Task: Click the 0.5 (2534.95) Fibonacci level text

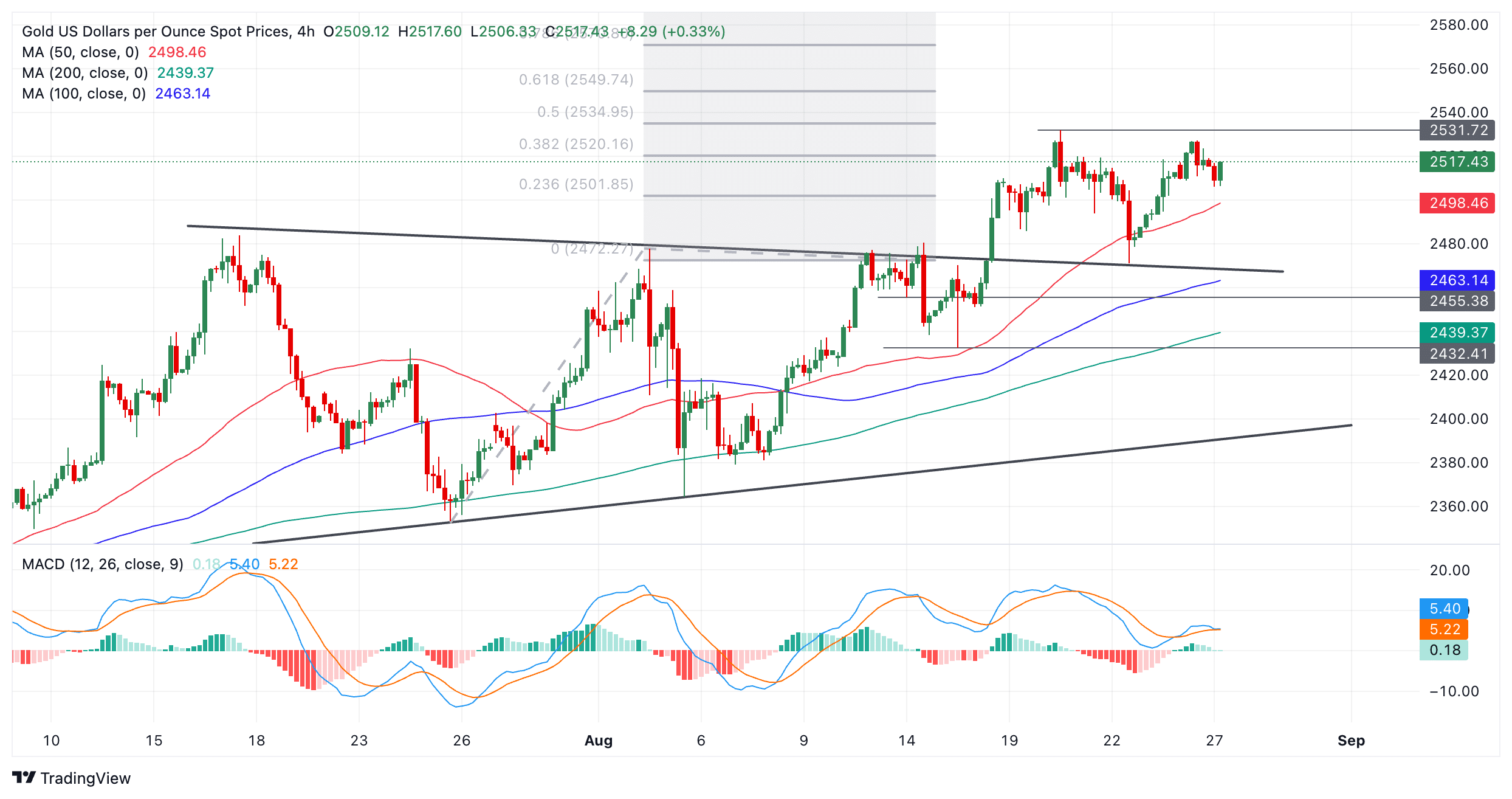Action: pos(585,112)
